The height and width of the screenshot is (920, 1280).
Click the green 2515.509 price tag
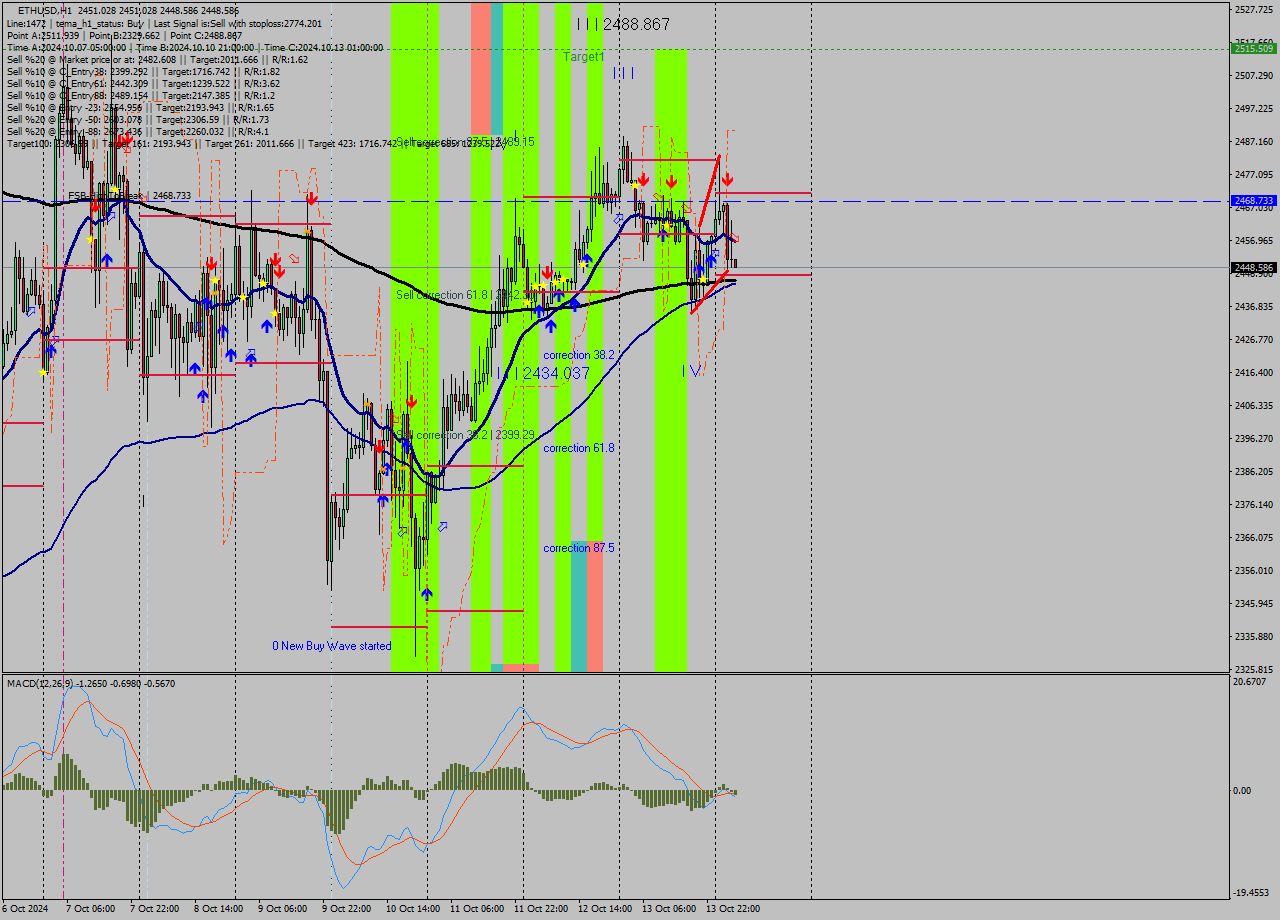pos(1253,48)
